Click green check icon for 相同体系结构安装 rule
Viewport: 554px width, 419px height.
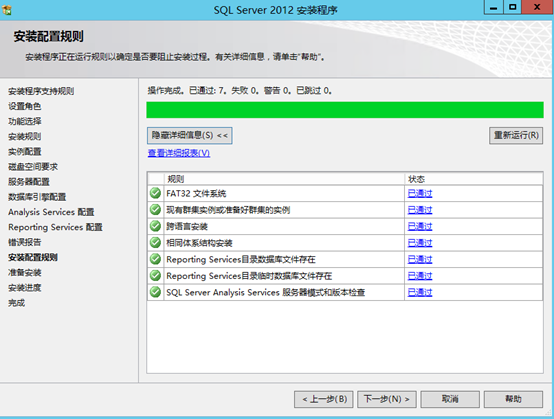pyautogui.click(x=155, y=242)
